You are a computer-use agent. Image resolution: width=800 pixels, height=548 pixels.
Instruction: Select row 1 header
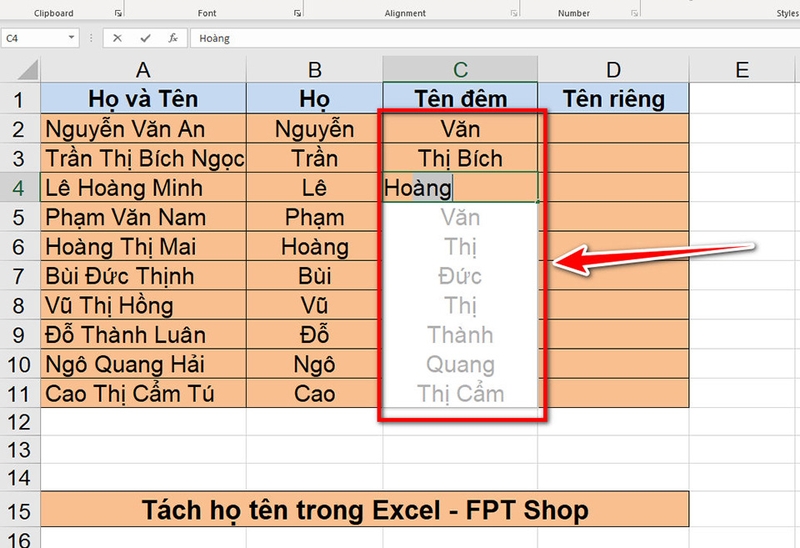pyautogui.click(x=19, y=99)
